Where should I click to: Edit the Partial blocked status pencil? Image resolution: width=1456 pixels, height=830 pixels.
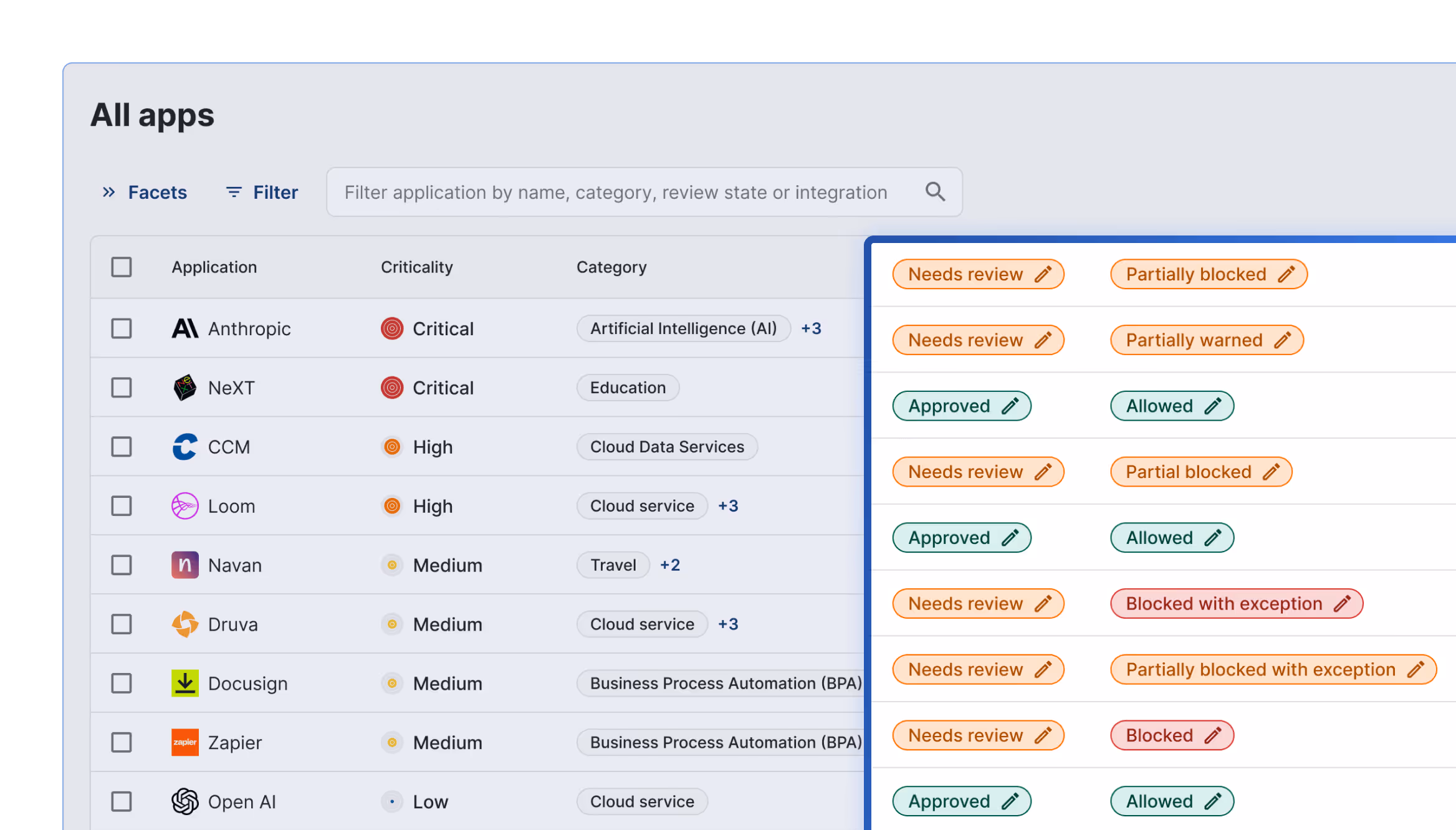click(1272, 472)
